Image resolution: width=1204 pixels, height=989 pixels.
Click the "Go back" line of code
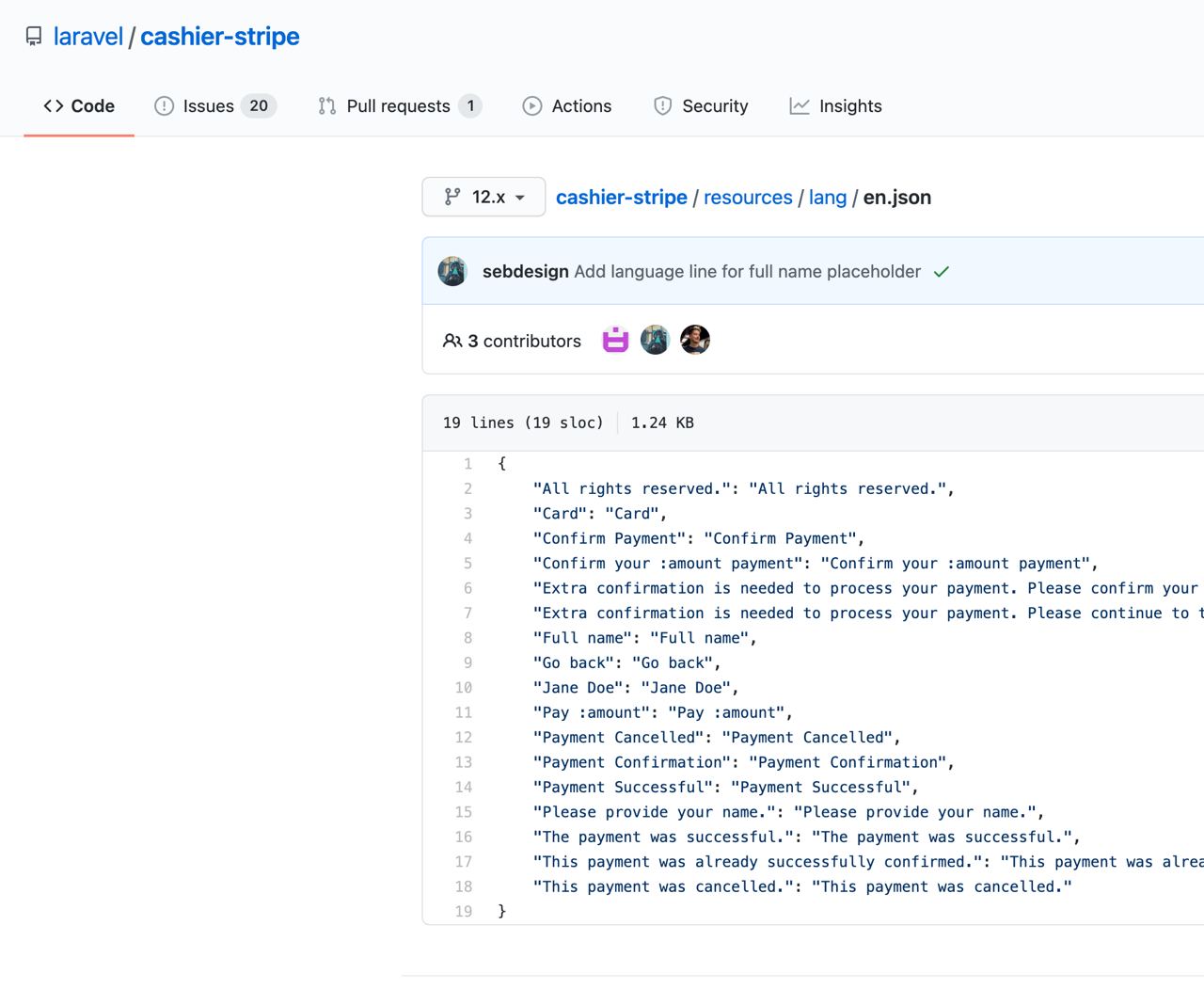627,662
